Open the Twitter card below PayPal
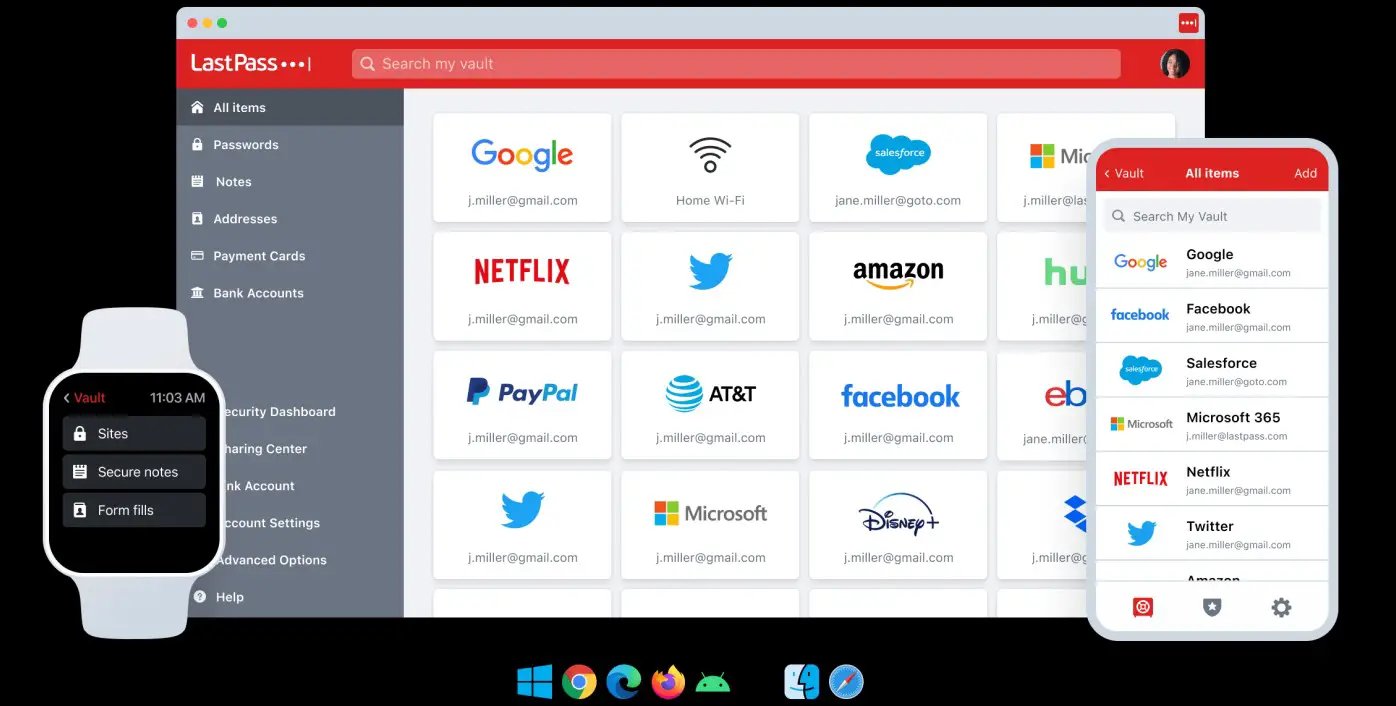Viewport: 1396px width, 706px height. (522, 525)
